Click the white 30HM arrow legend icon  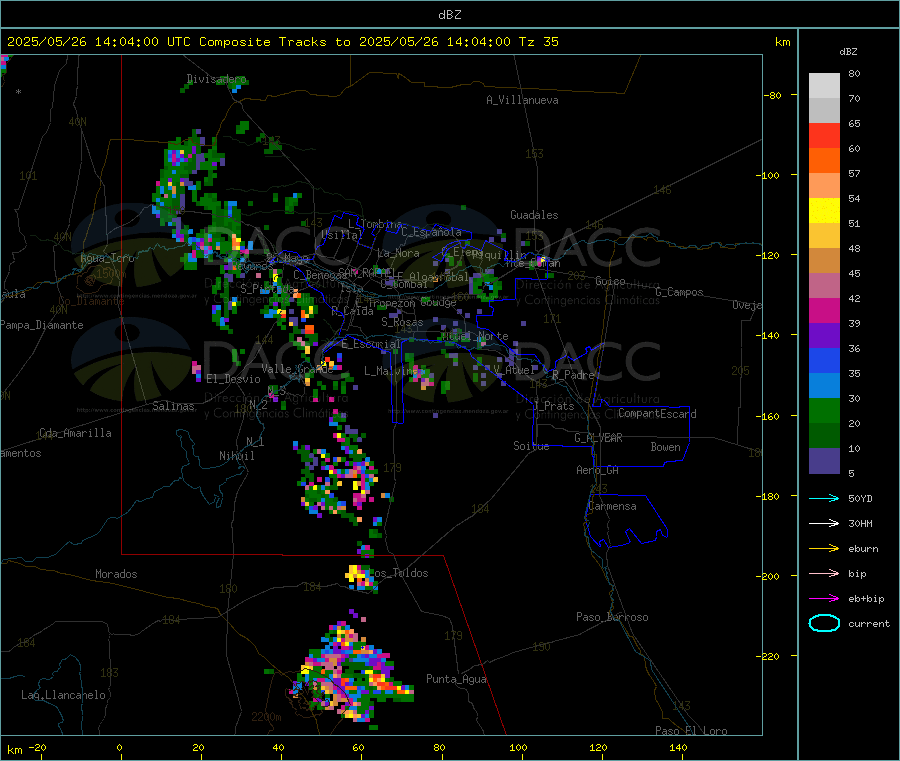pos(824,523)
